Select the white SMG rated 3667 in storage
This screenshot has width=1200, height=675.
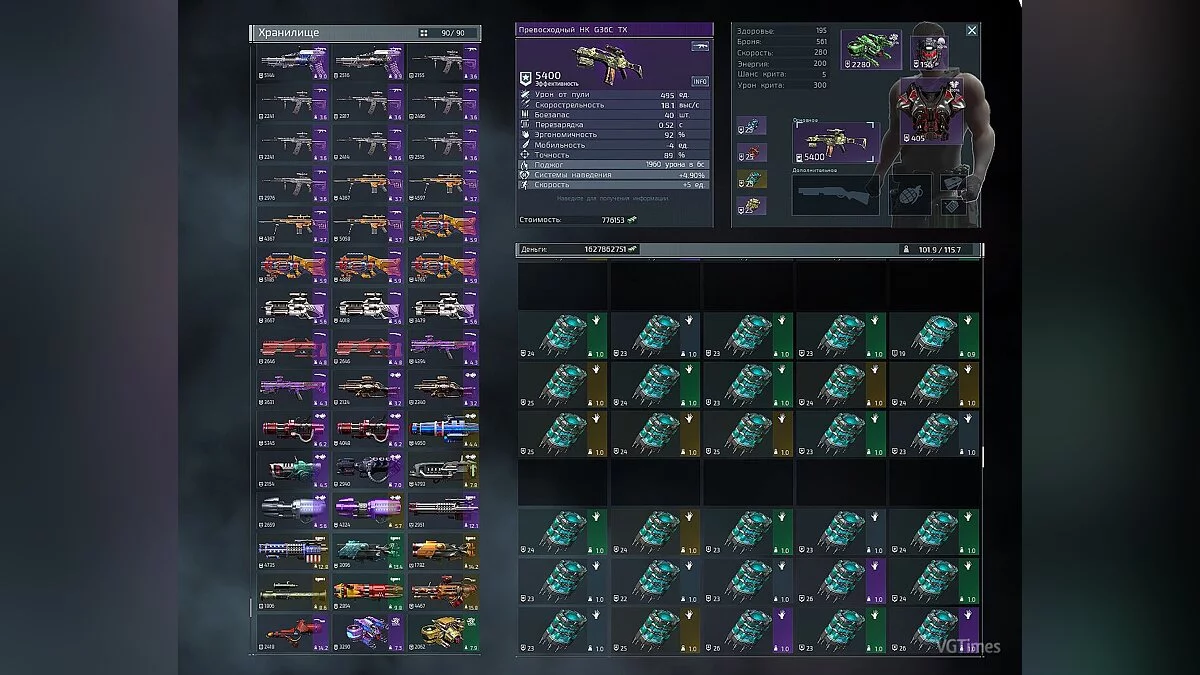[x=293, y=307]
